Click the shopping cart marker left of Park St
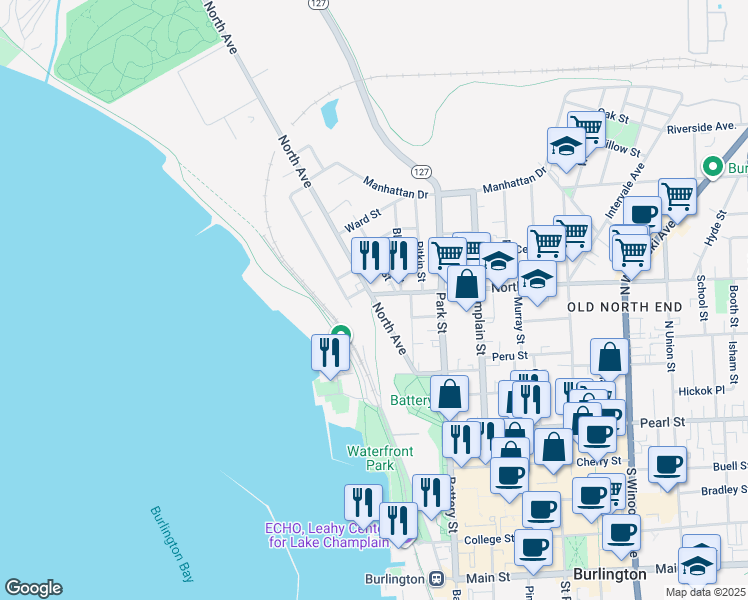 (447, 257)
